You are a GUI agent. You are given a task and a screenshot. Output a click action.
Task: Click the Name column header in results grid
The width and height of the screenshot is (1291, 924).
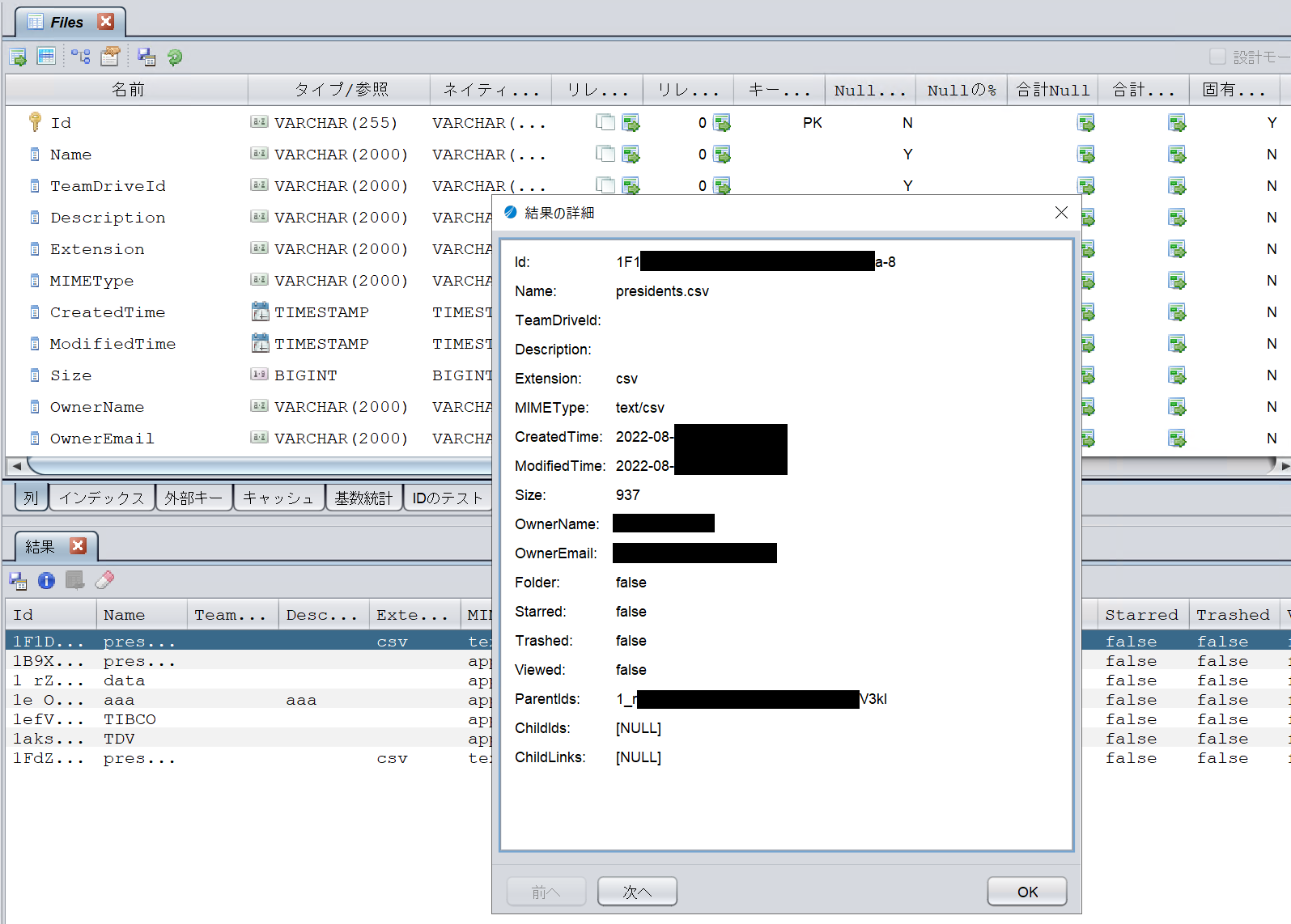click(142, 615)
